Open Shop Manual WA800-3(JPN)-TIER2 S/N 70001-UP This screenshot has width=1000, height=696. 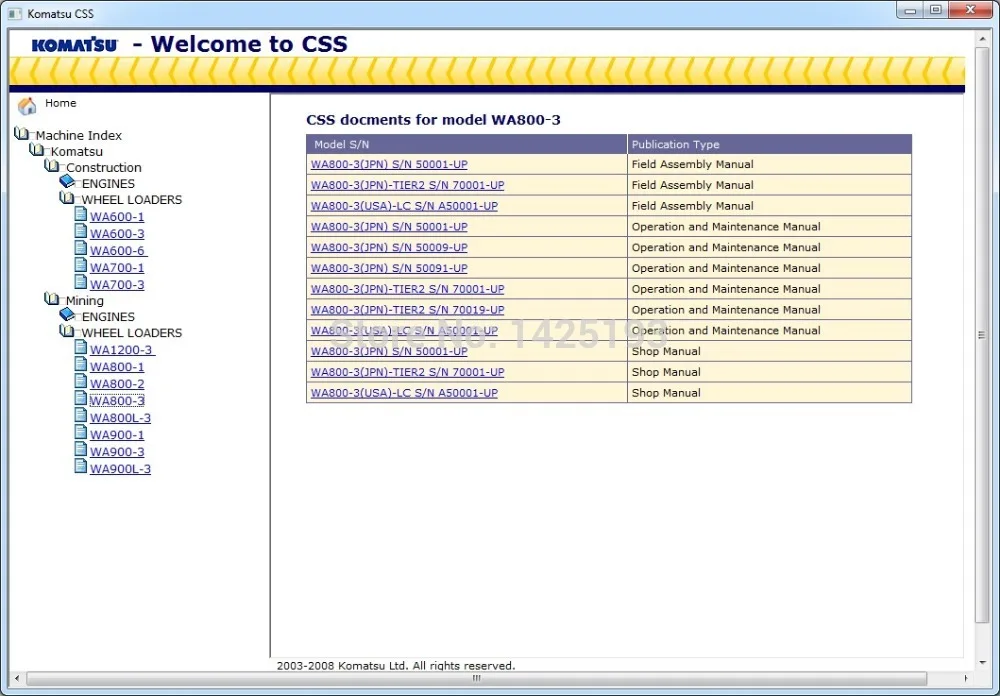[x=408, y=372]
